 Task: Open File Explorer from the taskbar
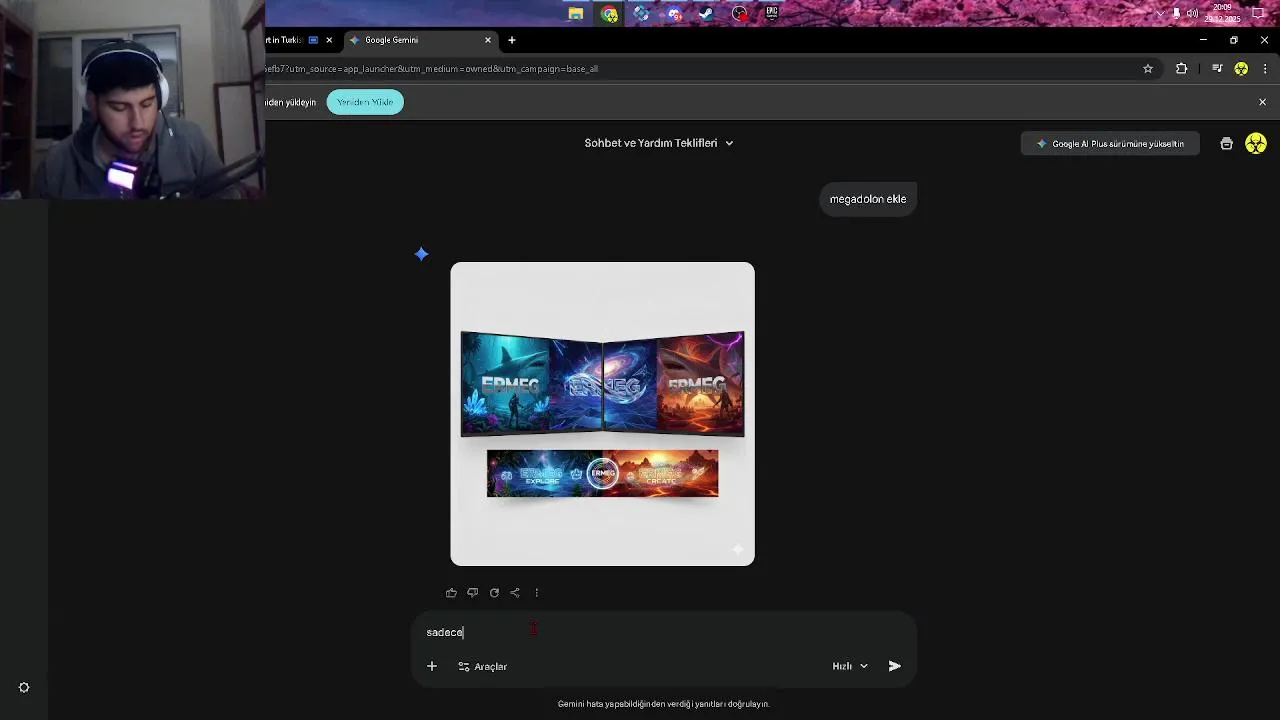pos(576,14)
